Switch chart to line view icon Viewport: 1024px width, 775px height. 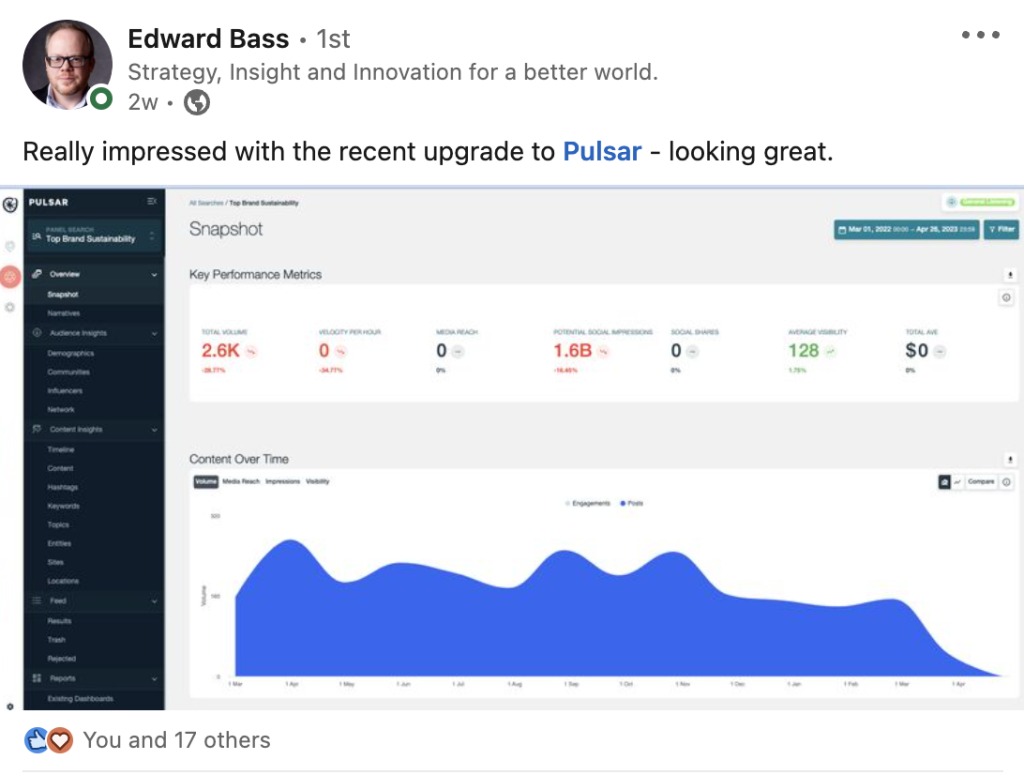pyautogui.click(x=957, y=482)
